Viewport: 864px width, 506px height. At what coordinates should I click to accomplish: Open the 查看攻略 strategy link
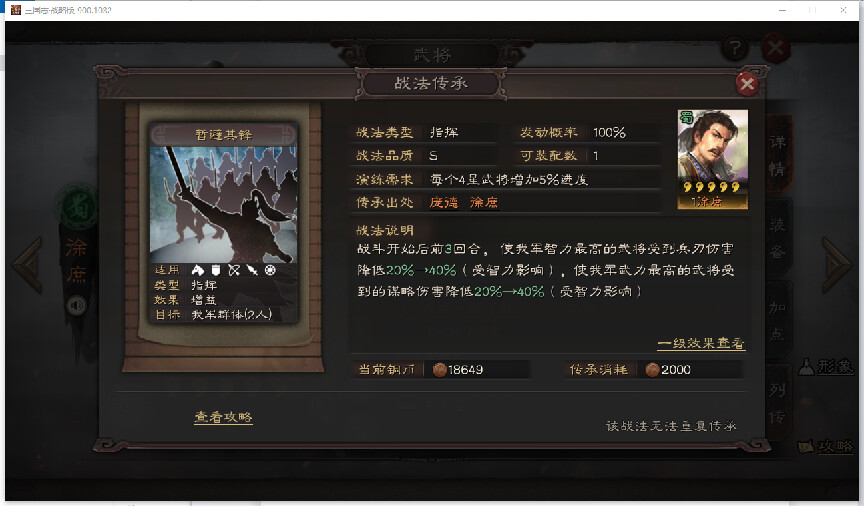tap(223, 417)
